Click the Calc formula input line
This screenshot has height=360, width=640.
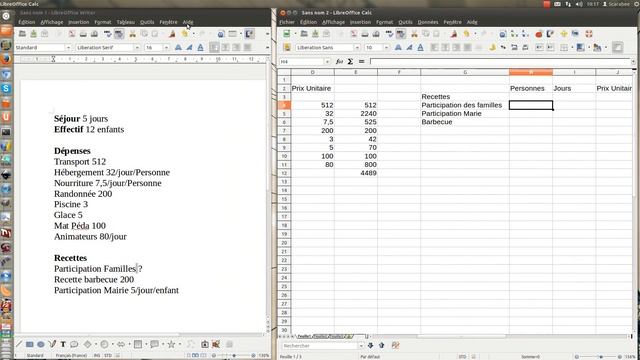(500, 62)
